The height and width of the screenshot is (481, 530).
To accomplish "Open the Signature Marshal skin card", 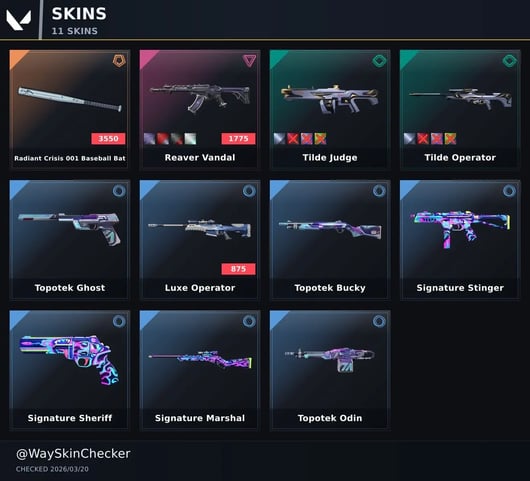I will (x=200, y=370).
